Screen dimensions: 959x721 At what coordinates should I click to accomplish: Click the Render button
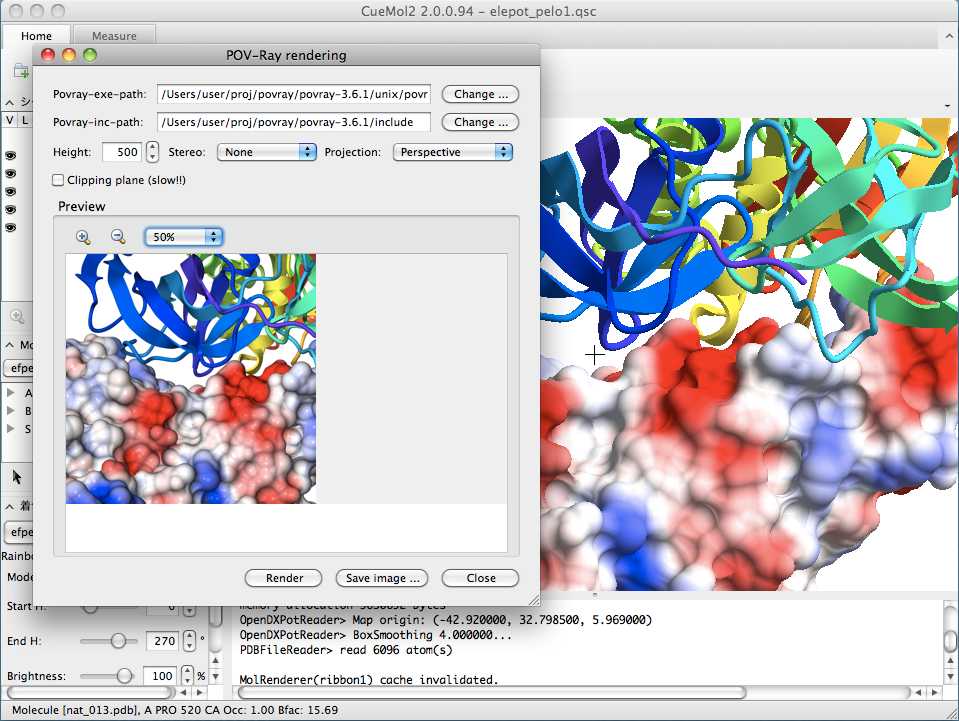pos(284,578)
